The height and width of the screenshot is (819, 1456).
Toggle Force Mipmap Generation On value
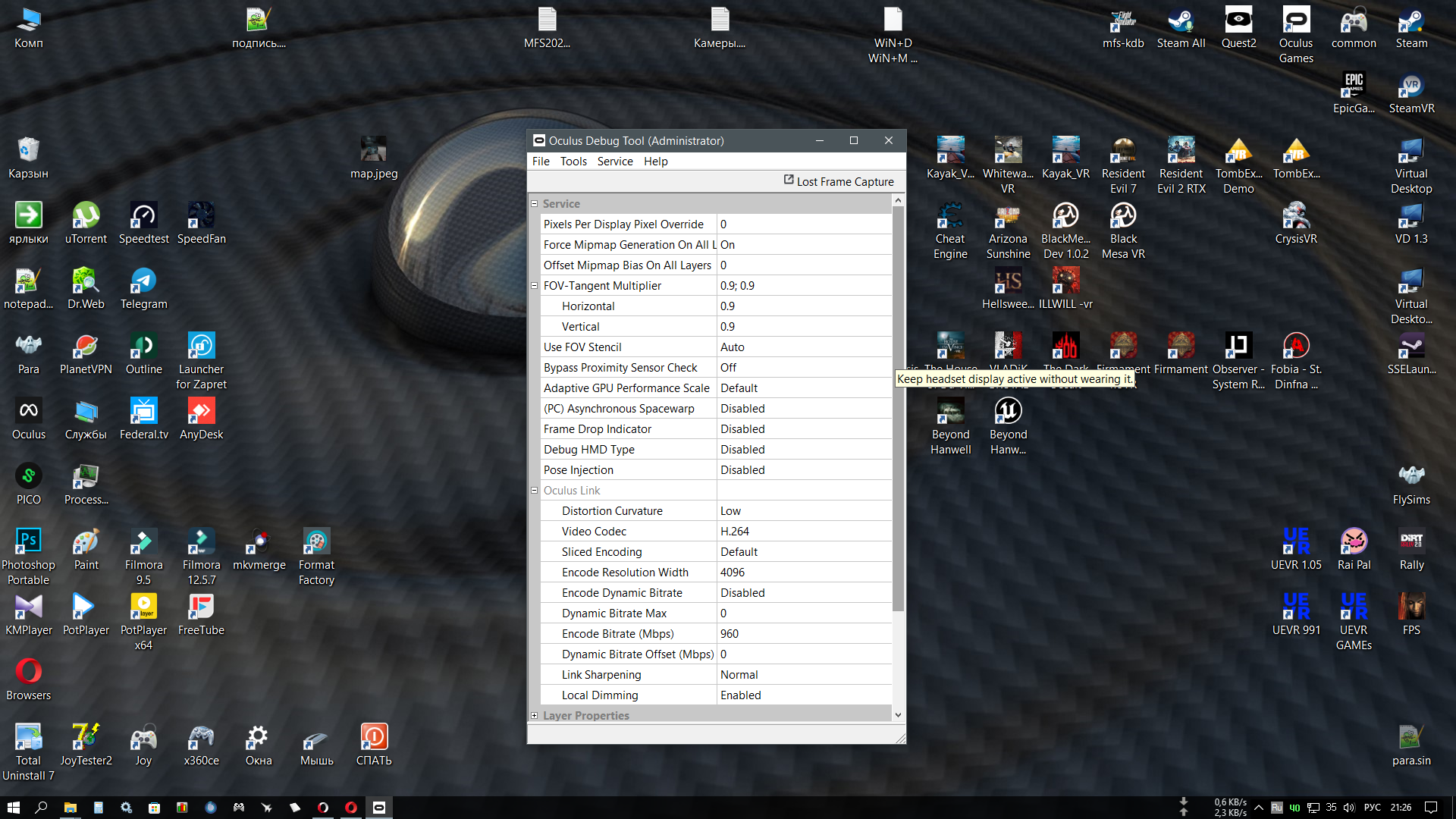pos(804,245)
